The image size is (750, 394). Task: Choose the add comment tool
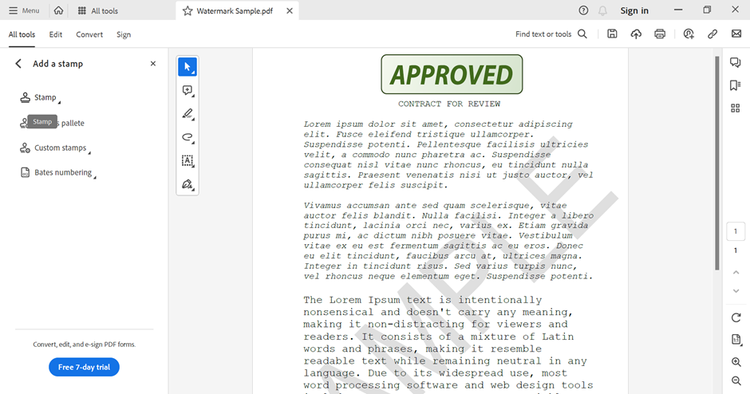(x=188, y=90)
